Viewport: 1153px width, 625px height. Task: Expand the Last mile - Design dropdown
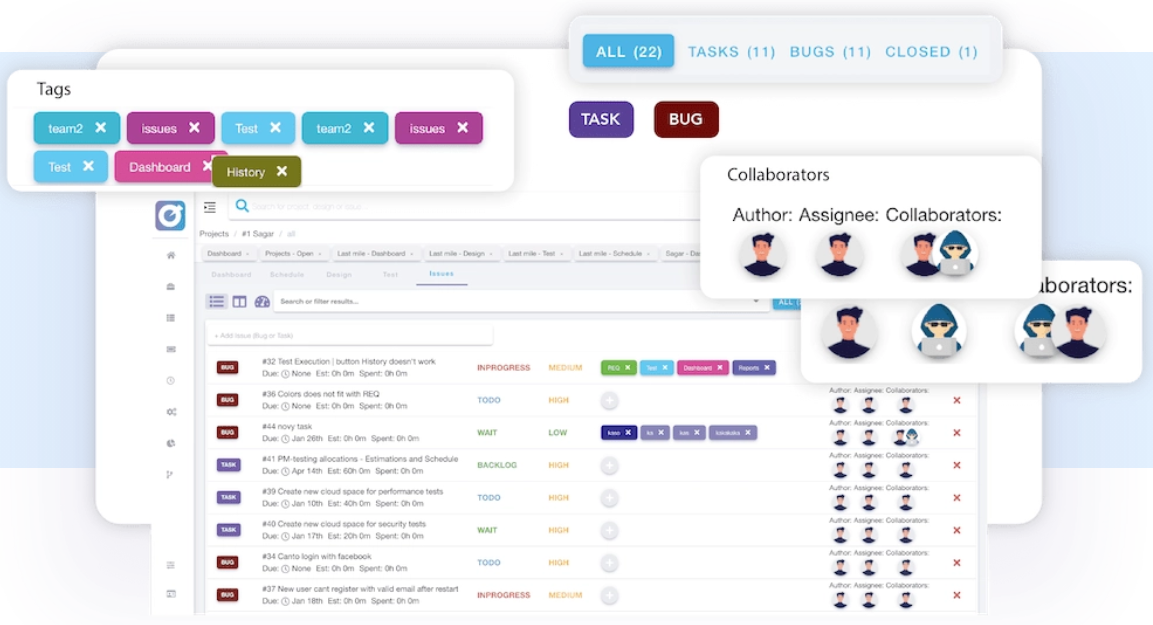pos(458,254)
